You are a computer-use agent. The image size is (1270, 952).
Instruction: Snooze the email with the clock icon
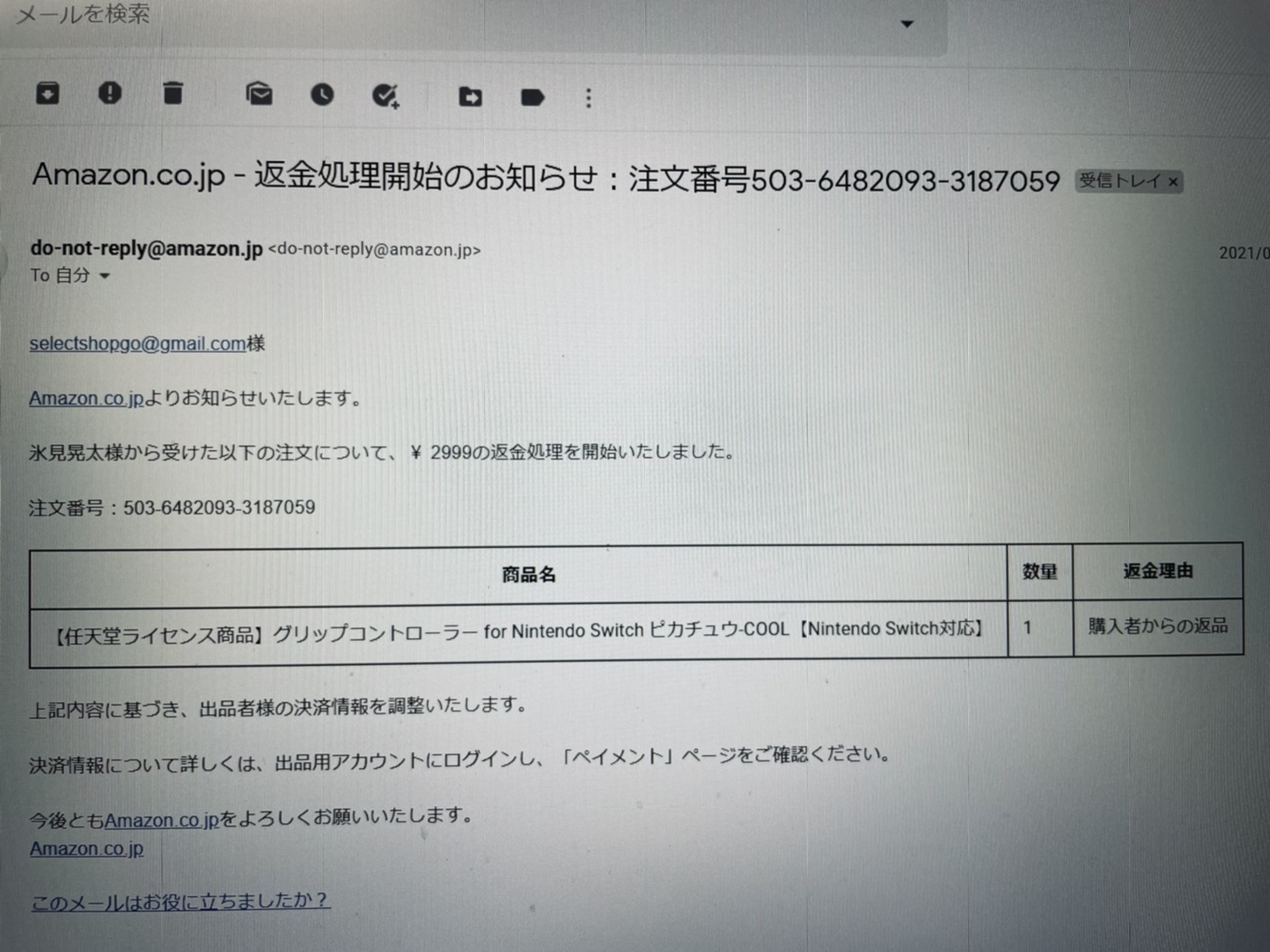click(322, 95)
